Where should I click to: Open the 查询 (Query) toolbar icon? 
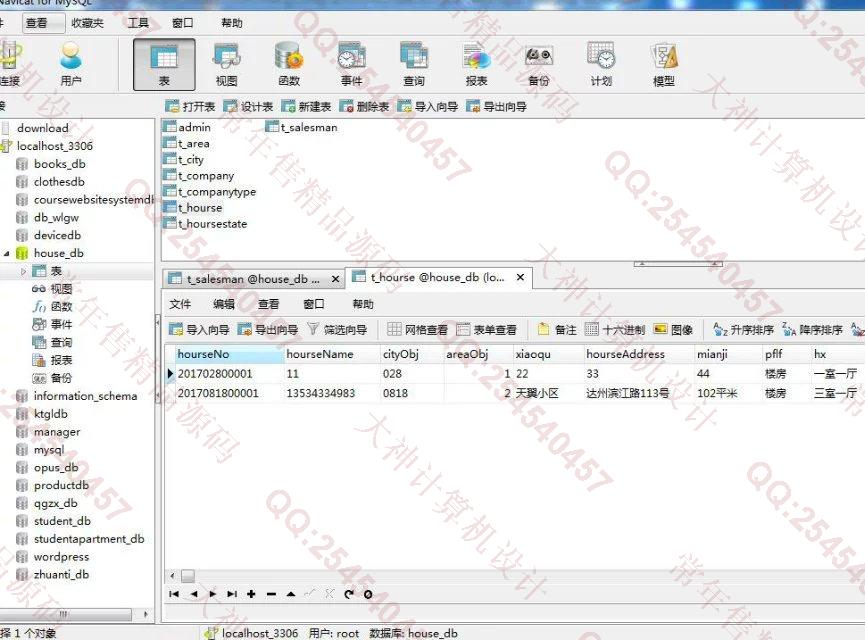pos(414,65)
